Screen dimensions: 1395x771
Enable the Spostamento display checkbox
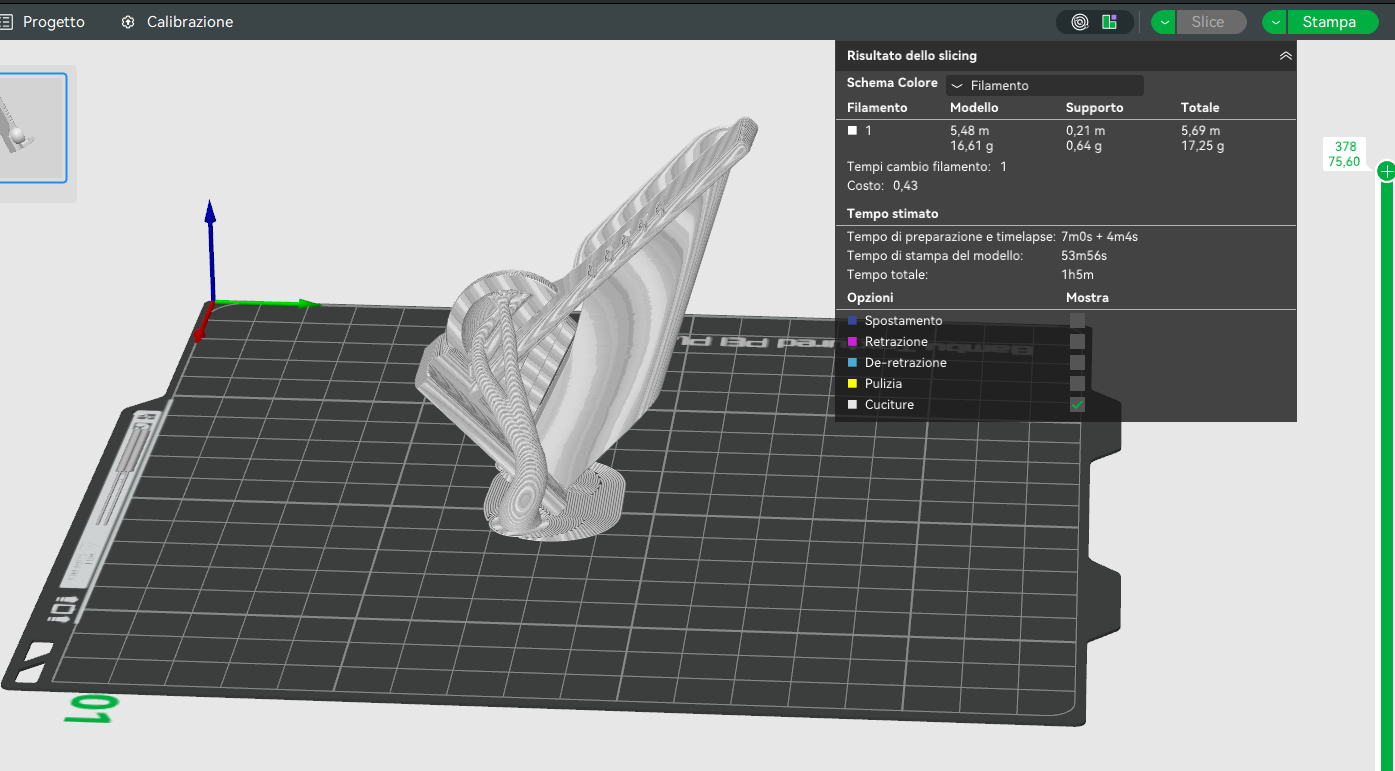pyautogui.click(x=1077, y=320)
